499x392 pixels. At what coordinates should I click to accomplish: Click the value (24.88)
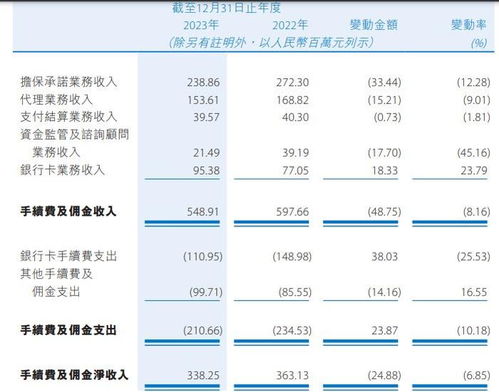(x=384, y=375)
